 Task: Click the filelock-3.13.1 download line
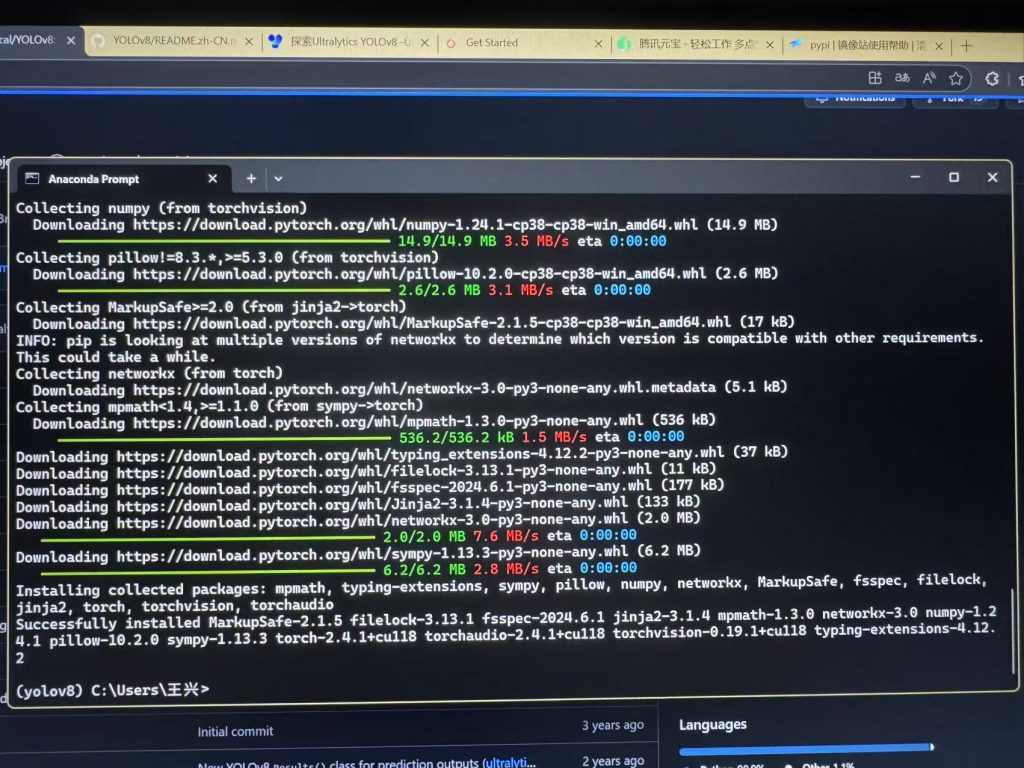pos(366,471)
